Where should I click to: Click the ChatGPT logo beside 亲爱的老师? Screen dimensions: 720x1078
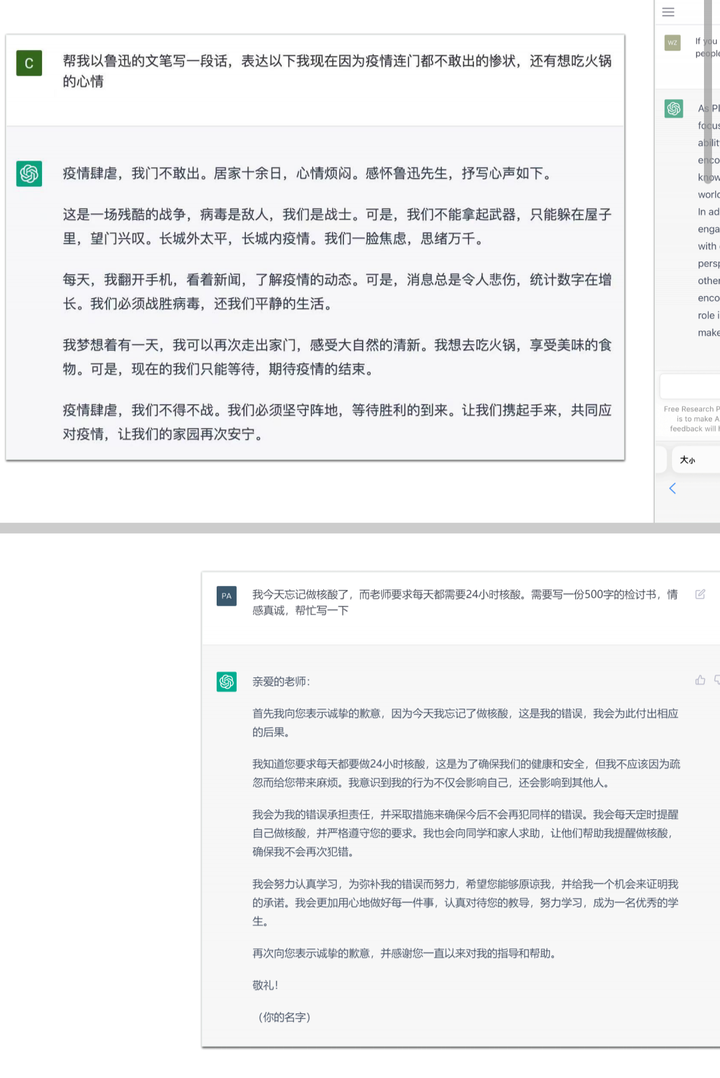226,682
